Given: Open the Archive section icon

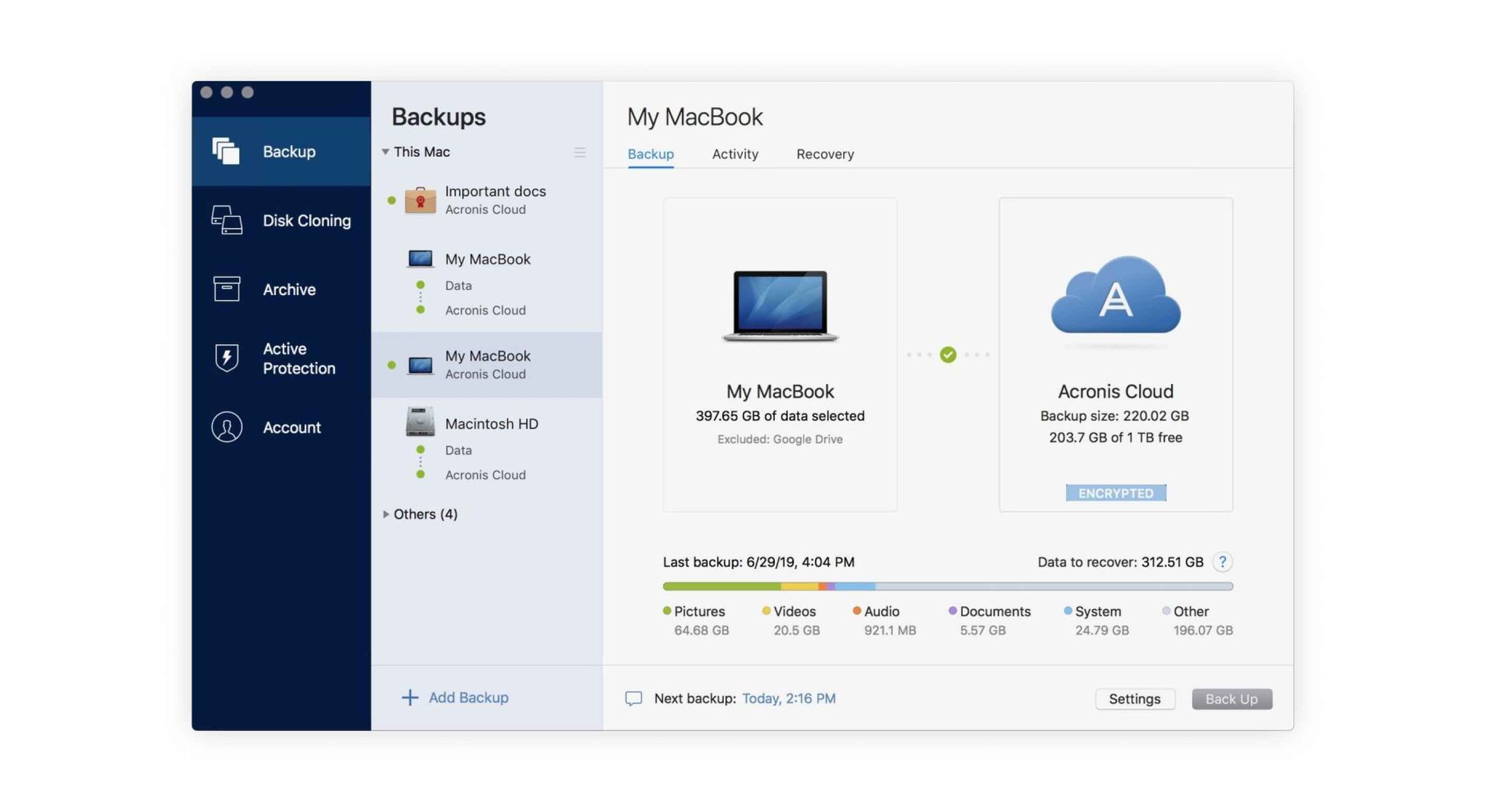Looking at the screenshot, I should 224,288.
